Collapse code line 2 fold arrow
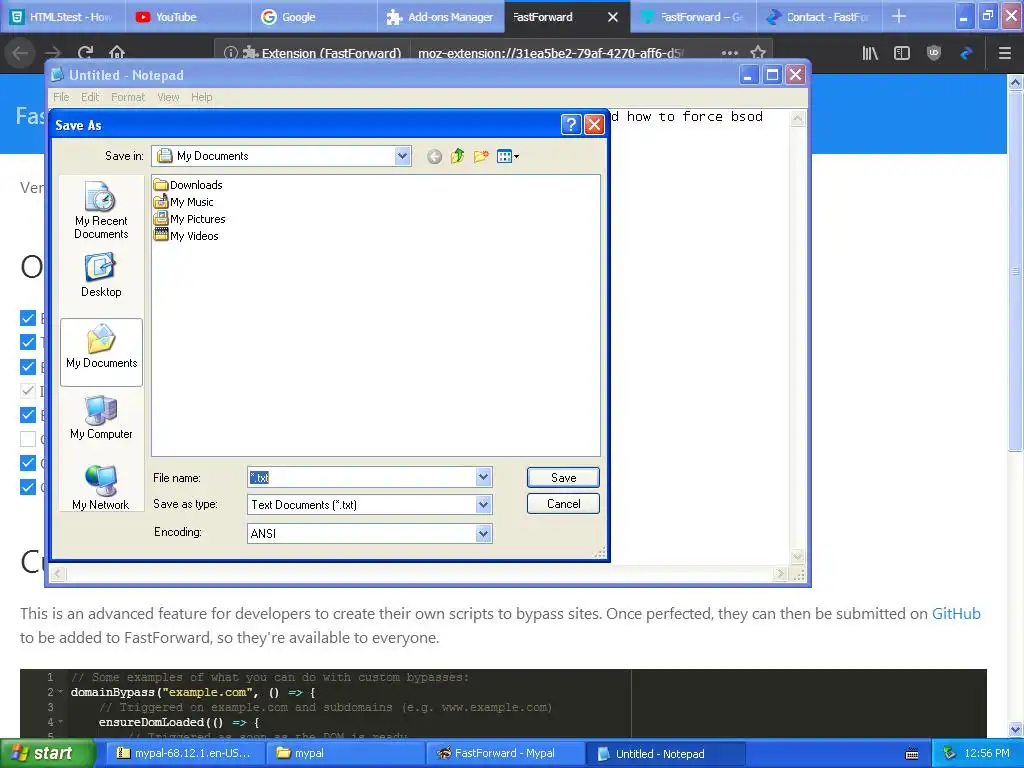1024x768 pixels. (61, 692)
